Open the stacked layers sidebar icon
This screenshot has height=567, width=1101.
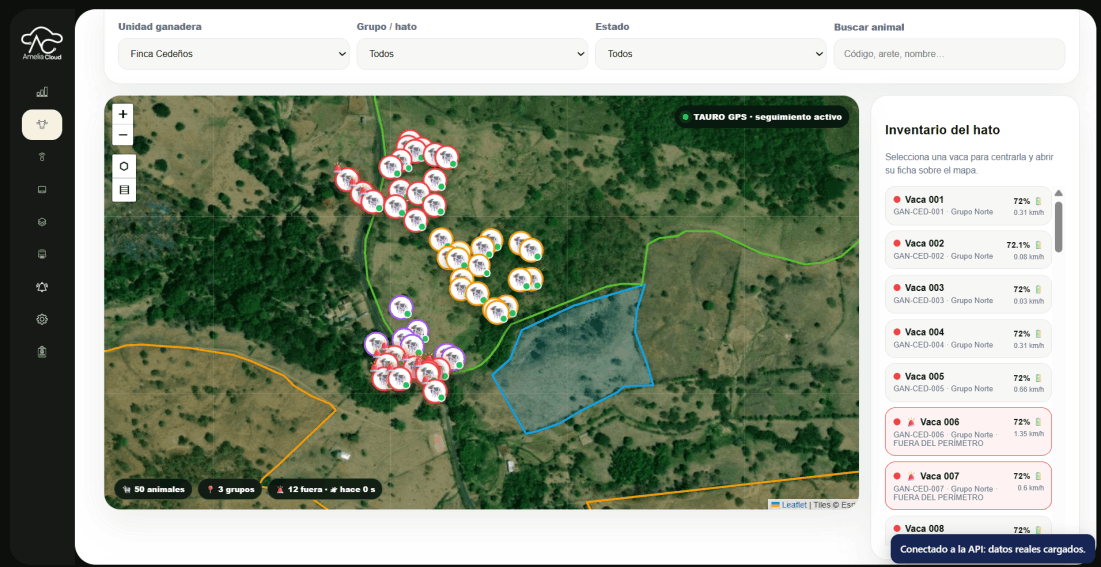(42, 221)
